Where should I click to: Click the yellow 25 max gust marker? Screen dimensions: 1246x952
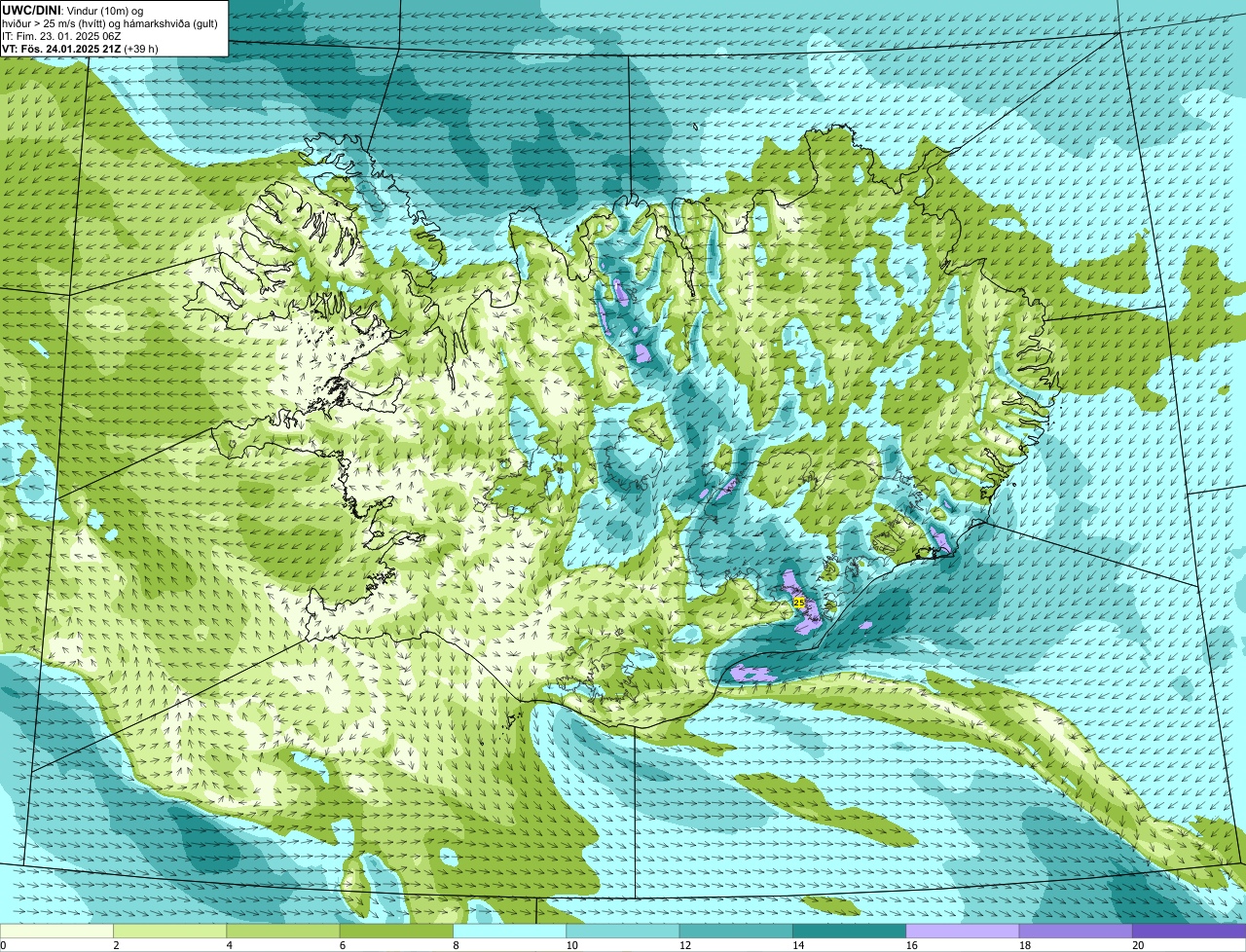pos(799,604)
